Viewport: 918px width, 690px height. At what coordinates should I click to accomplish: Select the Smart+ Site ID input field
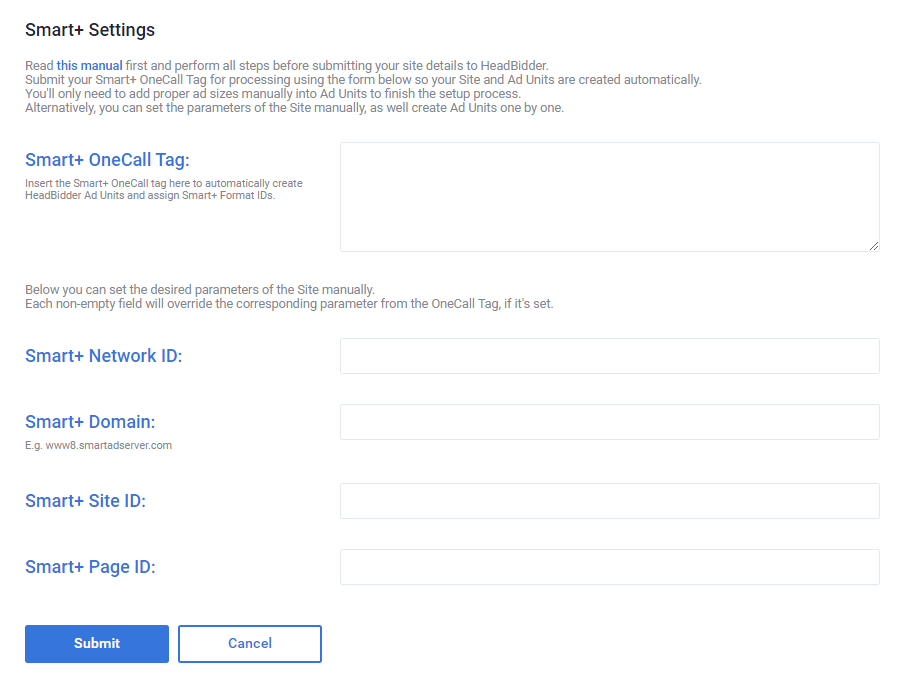[609, 501]
